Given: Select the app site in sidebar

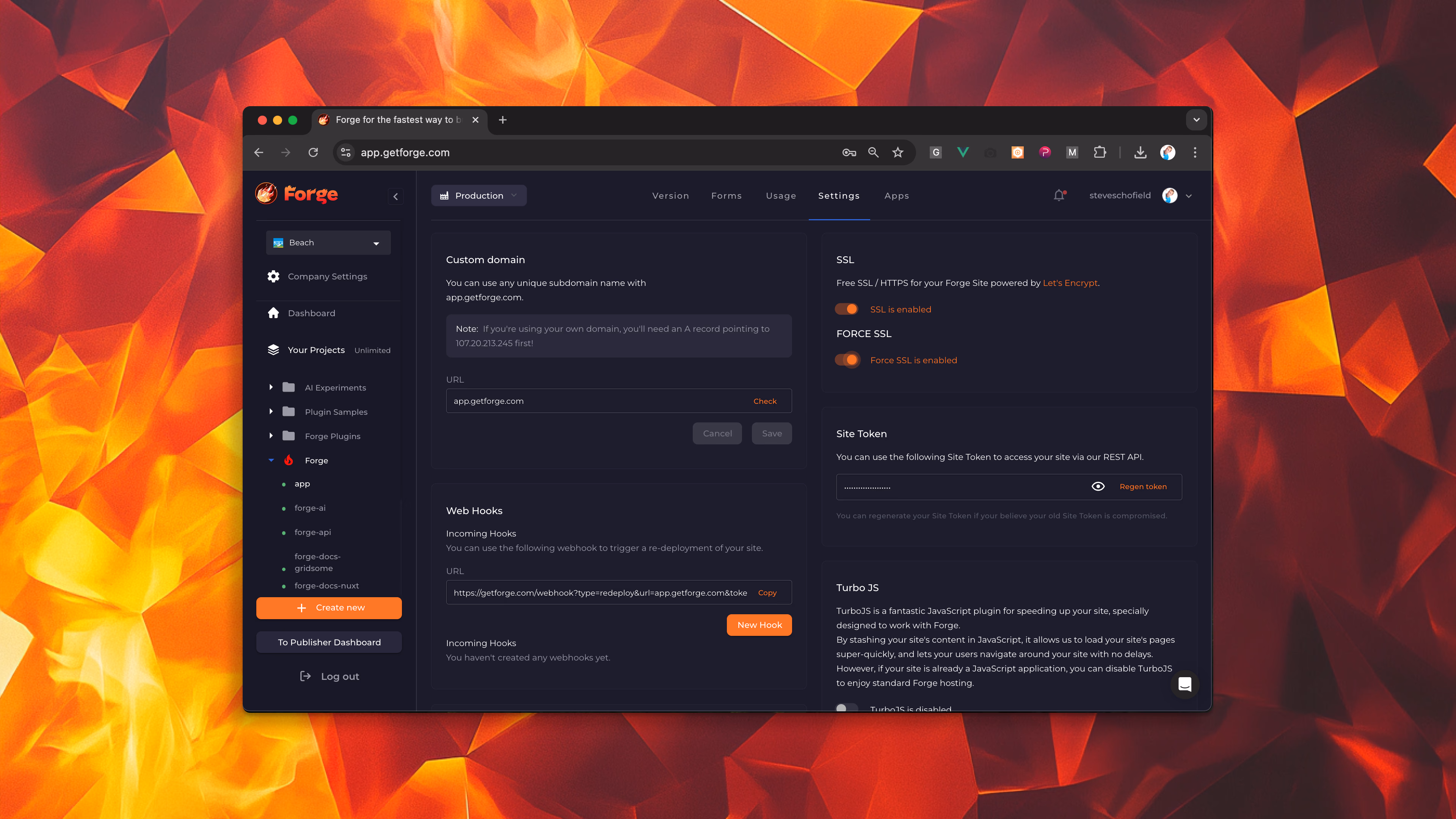Looking at the screenshot, I should (x=302, y=484).
